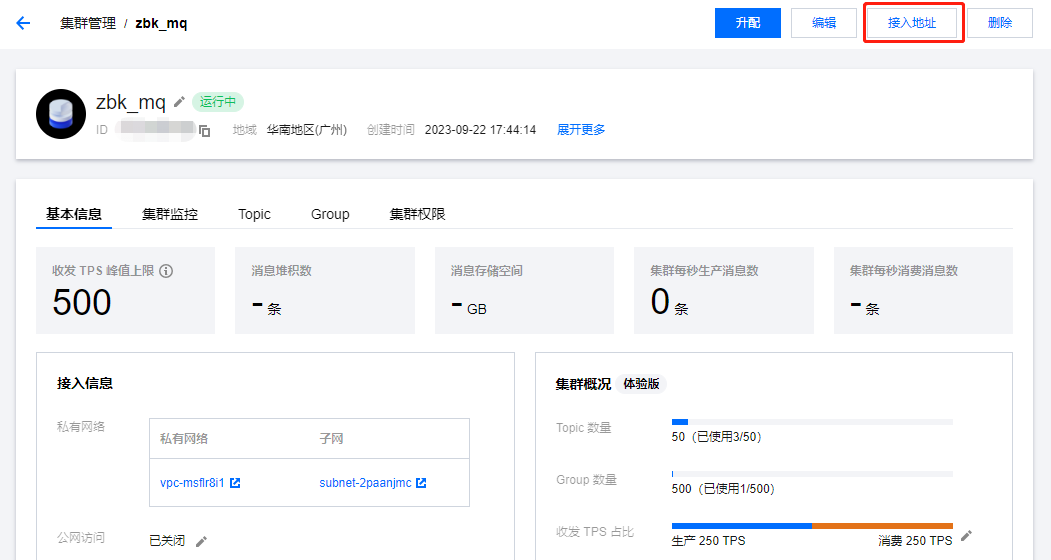Click the Topic 数量 usage bar
This screenshot has width=1051, height=560.
[x=812, y=422]
